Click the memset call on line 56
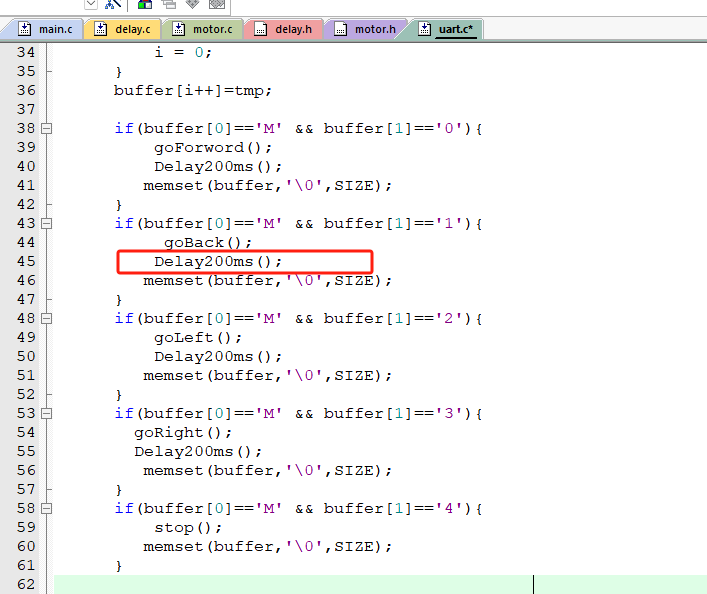 coord(267,471)
